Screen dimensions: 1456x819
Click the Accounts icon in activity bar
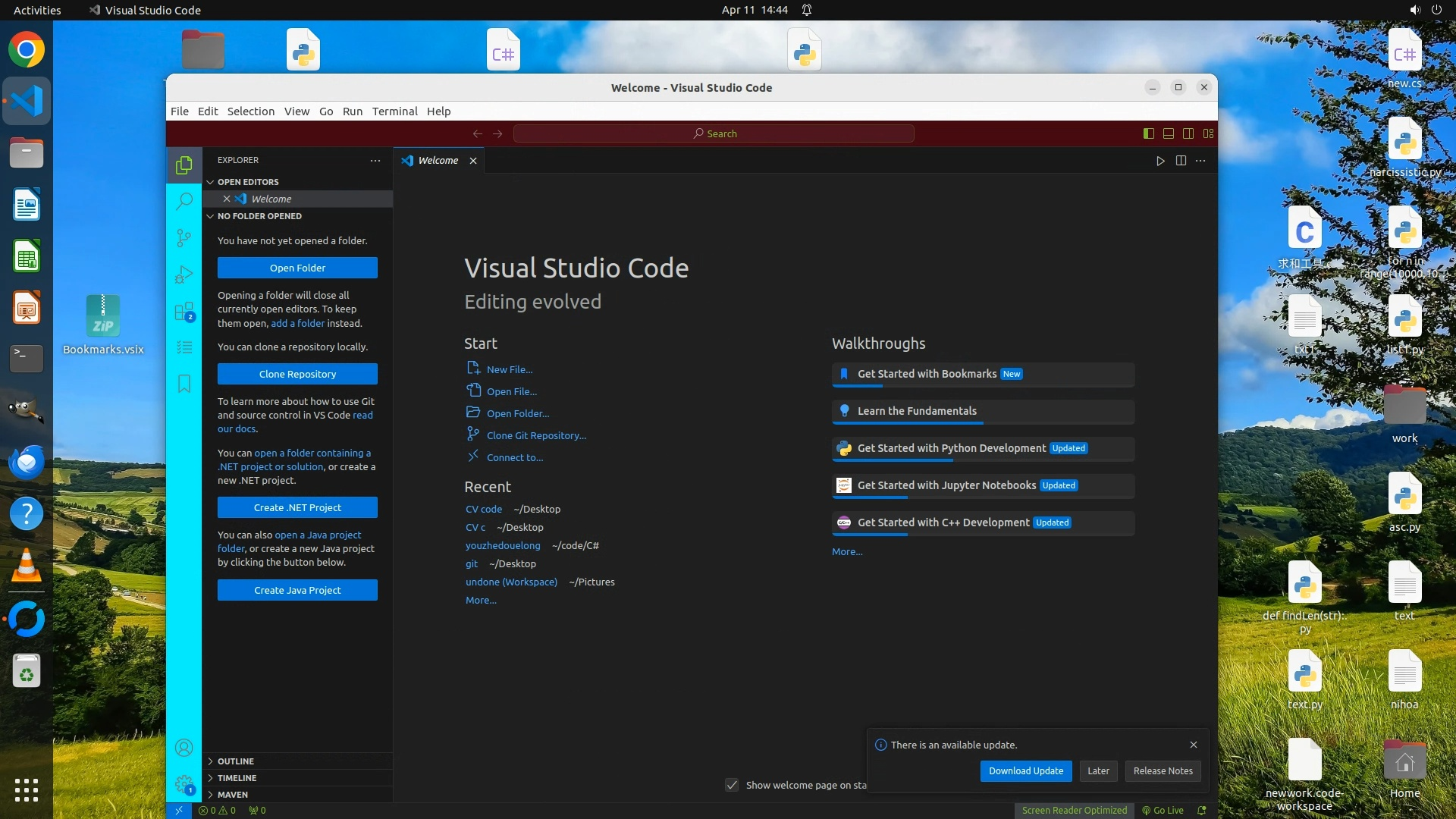[x=184, y=748]
